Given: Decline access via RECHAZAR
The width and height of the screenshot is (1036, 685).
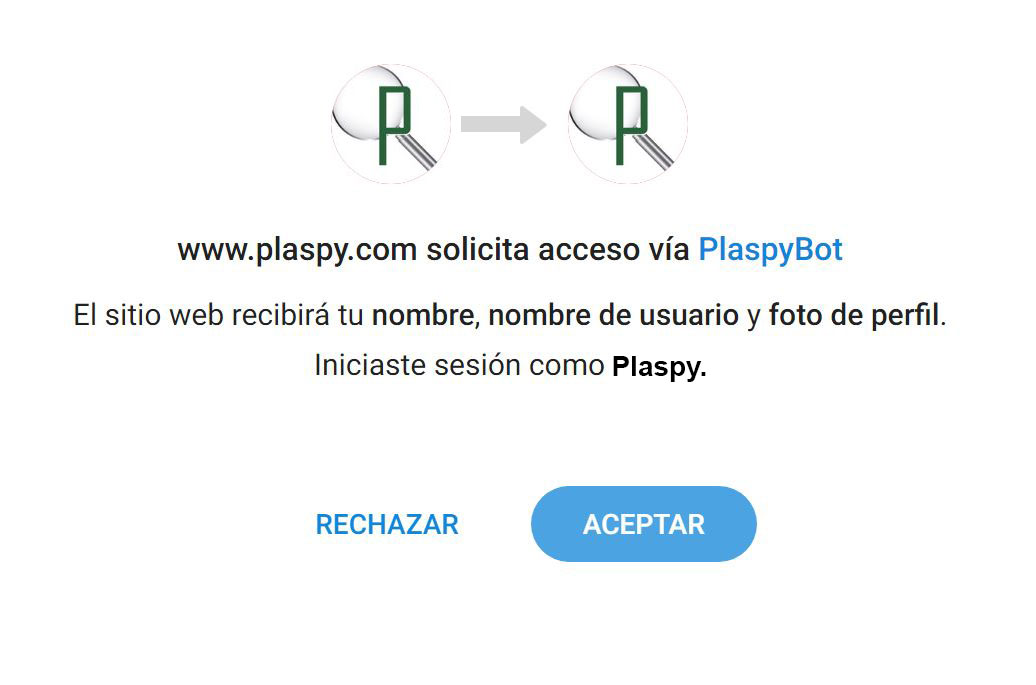Looking at the screenshot, I should 387,524.
